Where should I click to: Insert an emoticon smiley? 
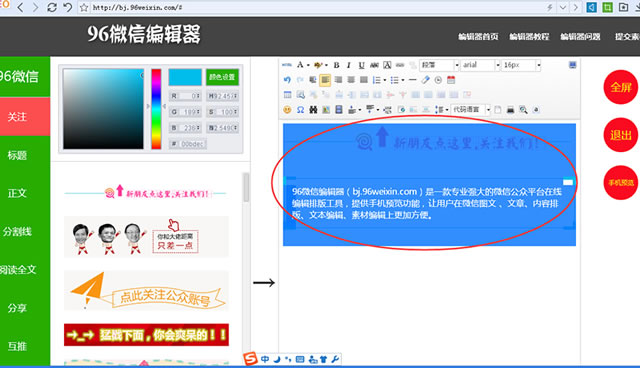[287, 110]
